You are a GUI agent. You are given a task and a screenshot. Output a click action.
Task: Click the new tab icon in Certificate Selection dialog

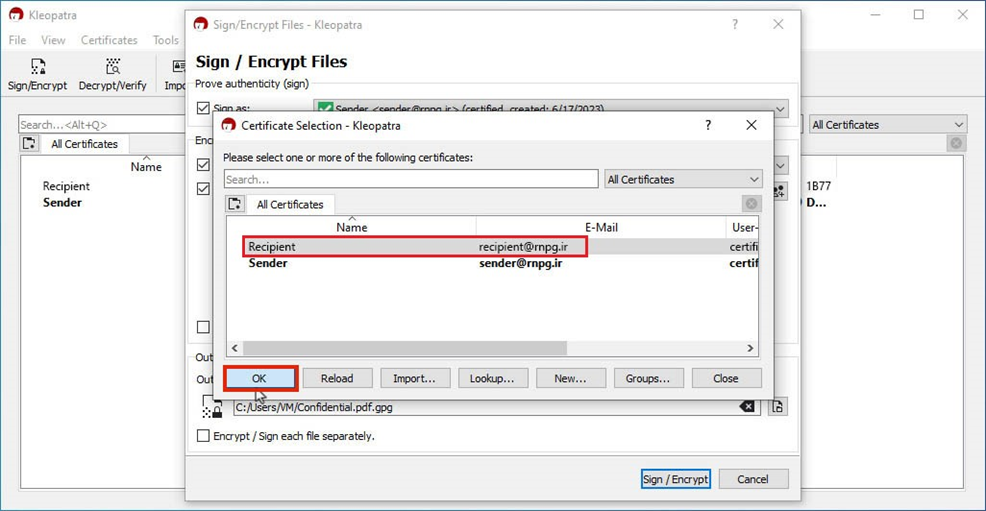tap(235, 204)
